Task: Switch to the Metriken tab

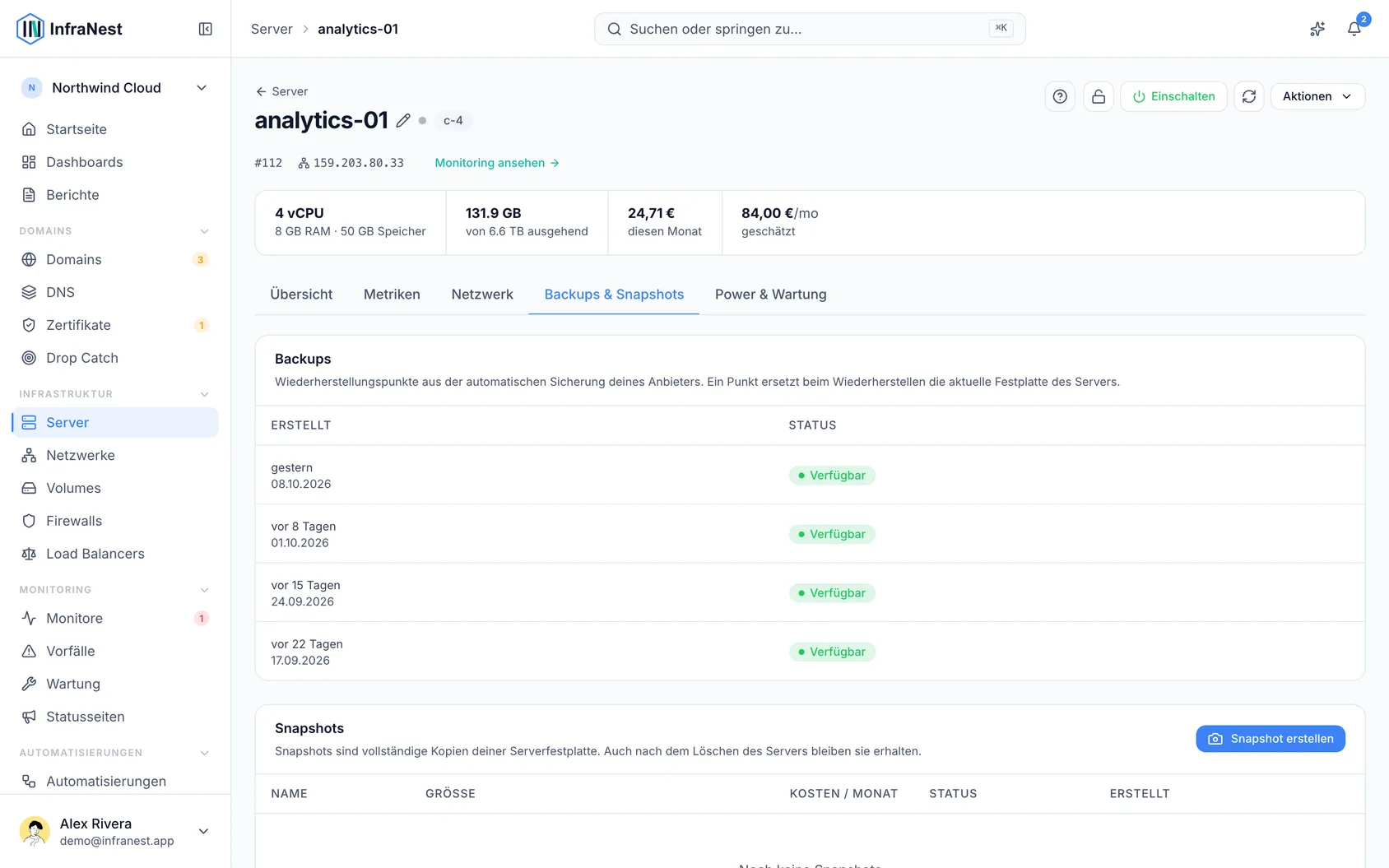Action: (x=392, y=295)
